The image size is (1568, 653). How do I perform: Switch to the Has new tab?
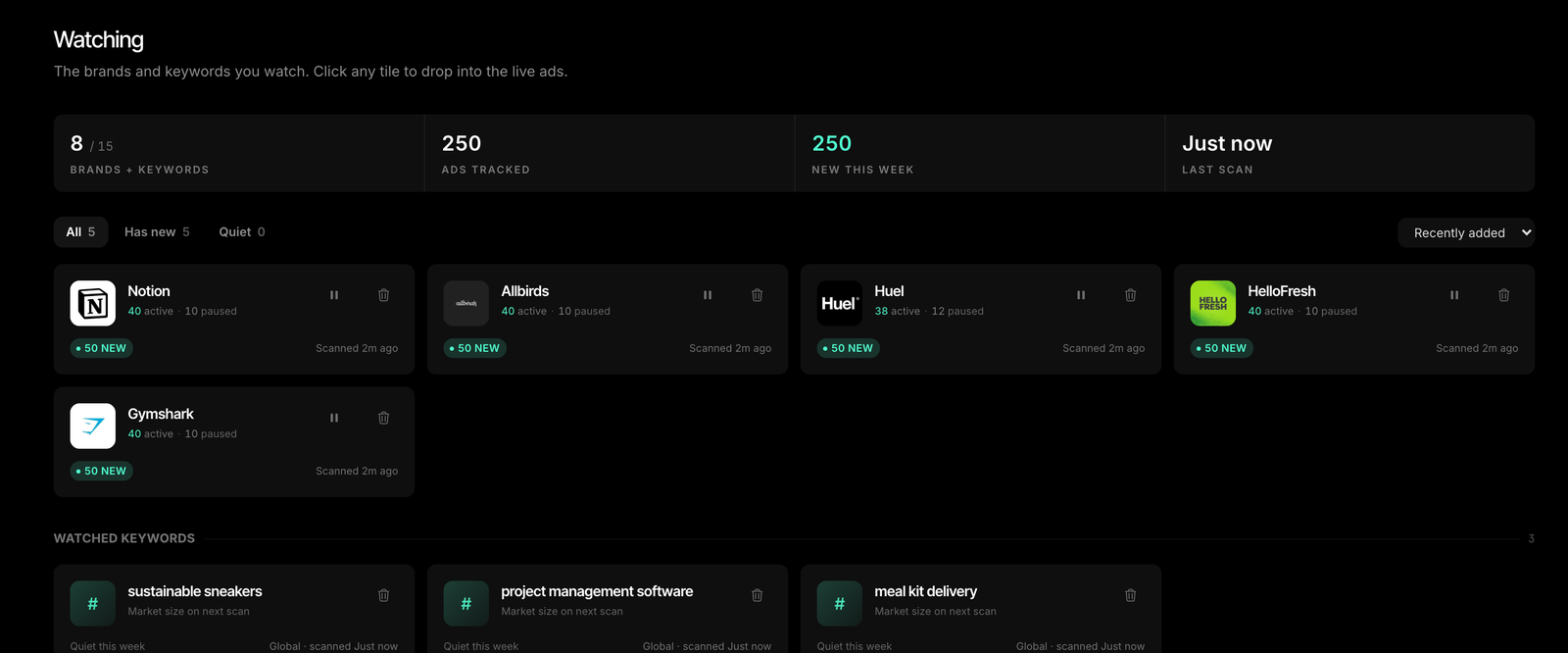pyautogui.click(x=157, y=232)
